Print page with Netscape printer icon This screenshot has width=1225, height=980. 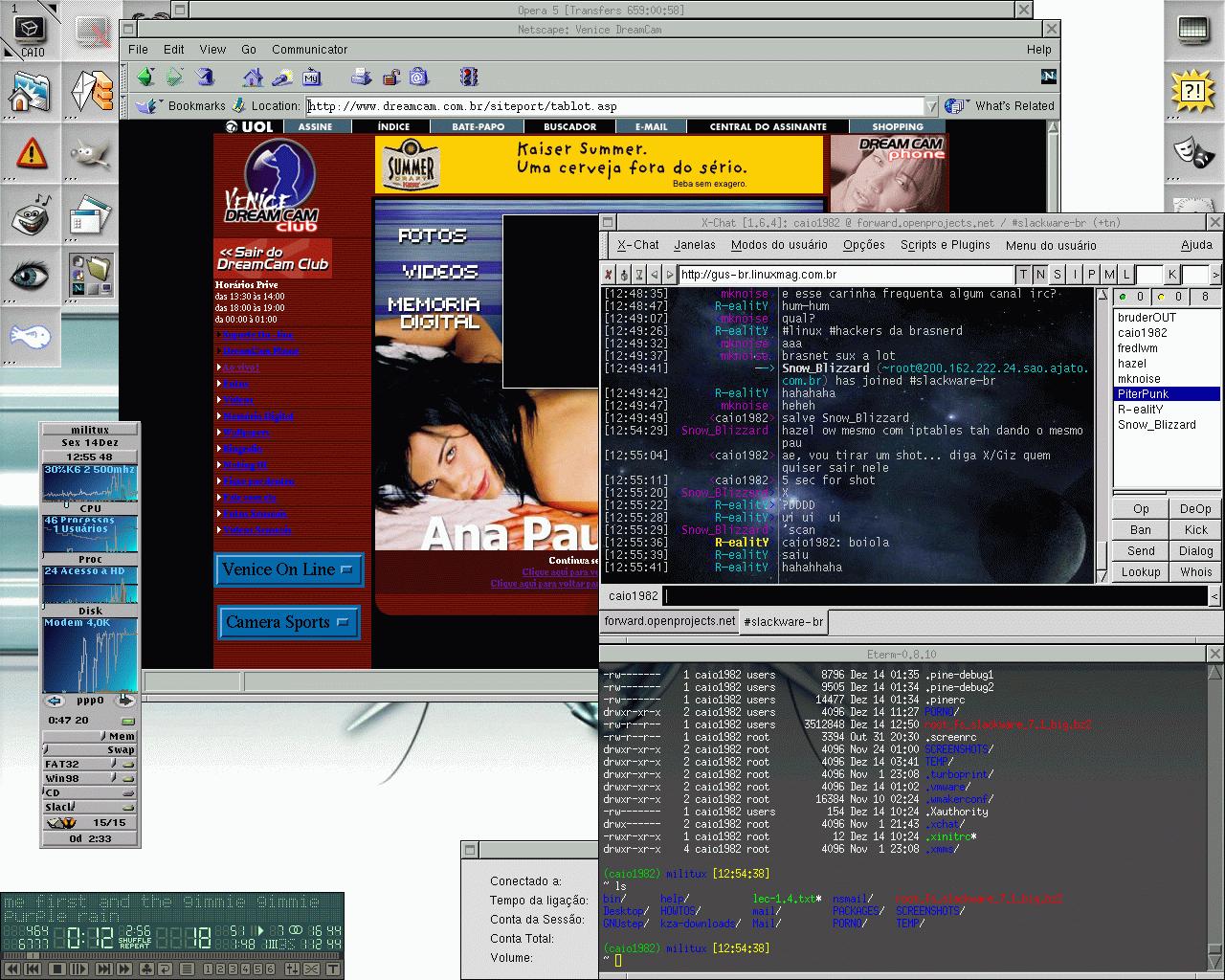[361, 78]
